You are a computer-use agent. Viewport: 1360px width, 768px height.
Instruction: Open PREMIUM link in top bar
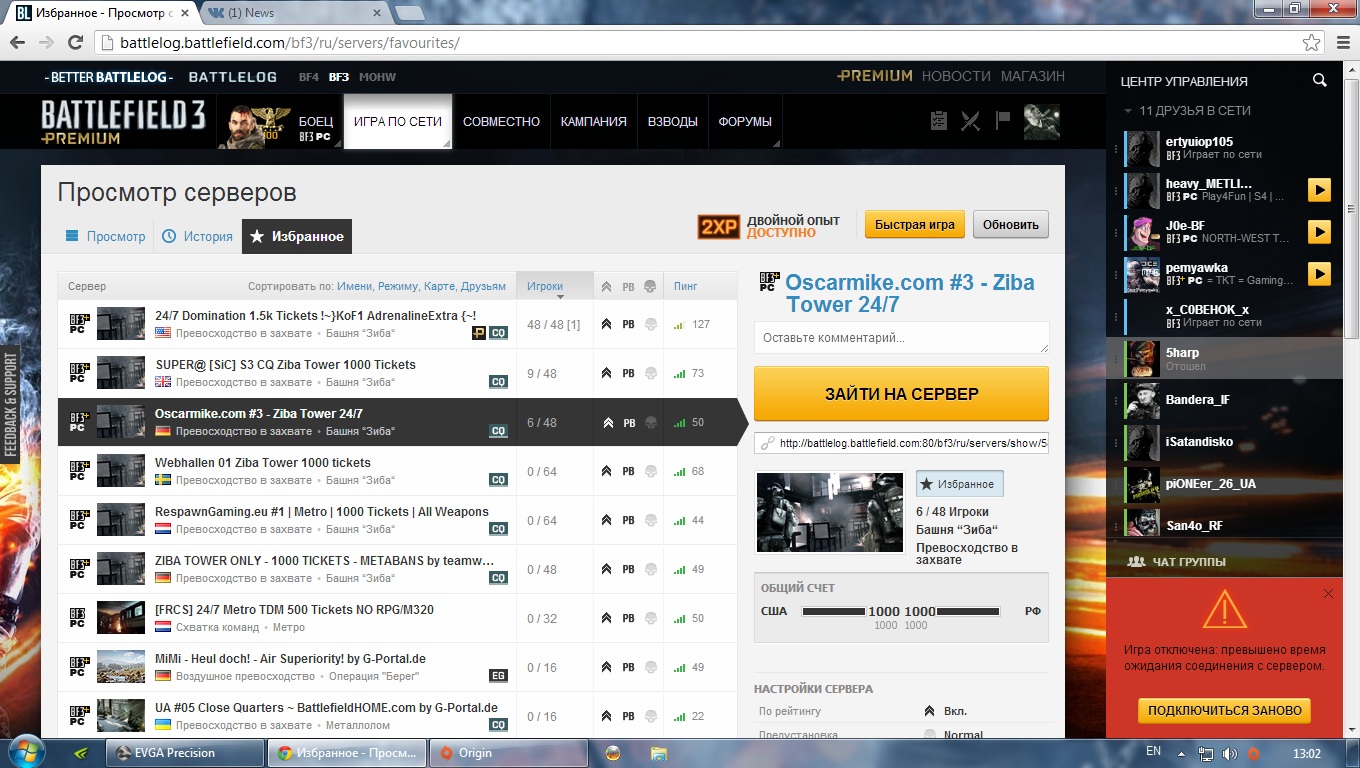pyautogui.click(x=875, y=76)
